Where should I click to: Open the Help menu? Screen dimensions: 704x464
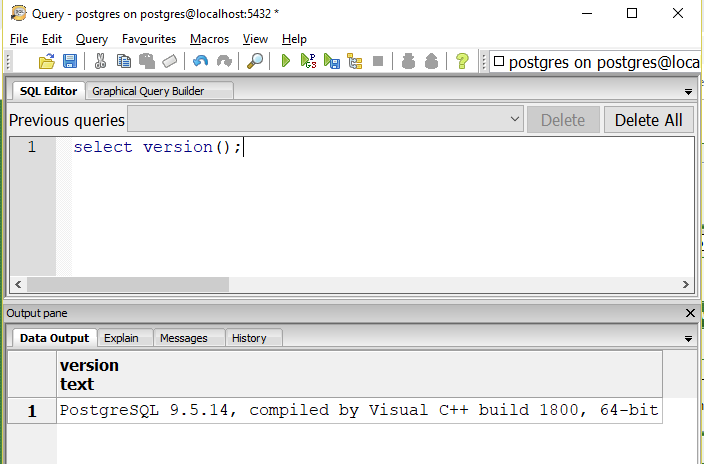click(x=294, y=39)
